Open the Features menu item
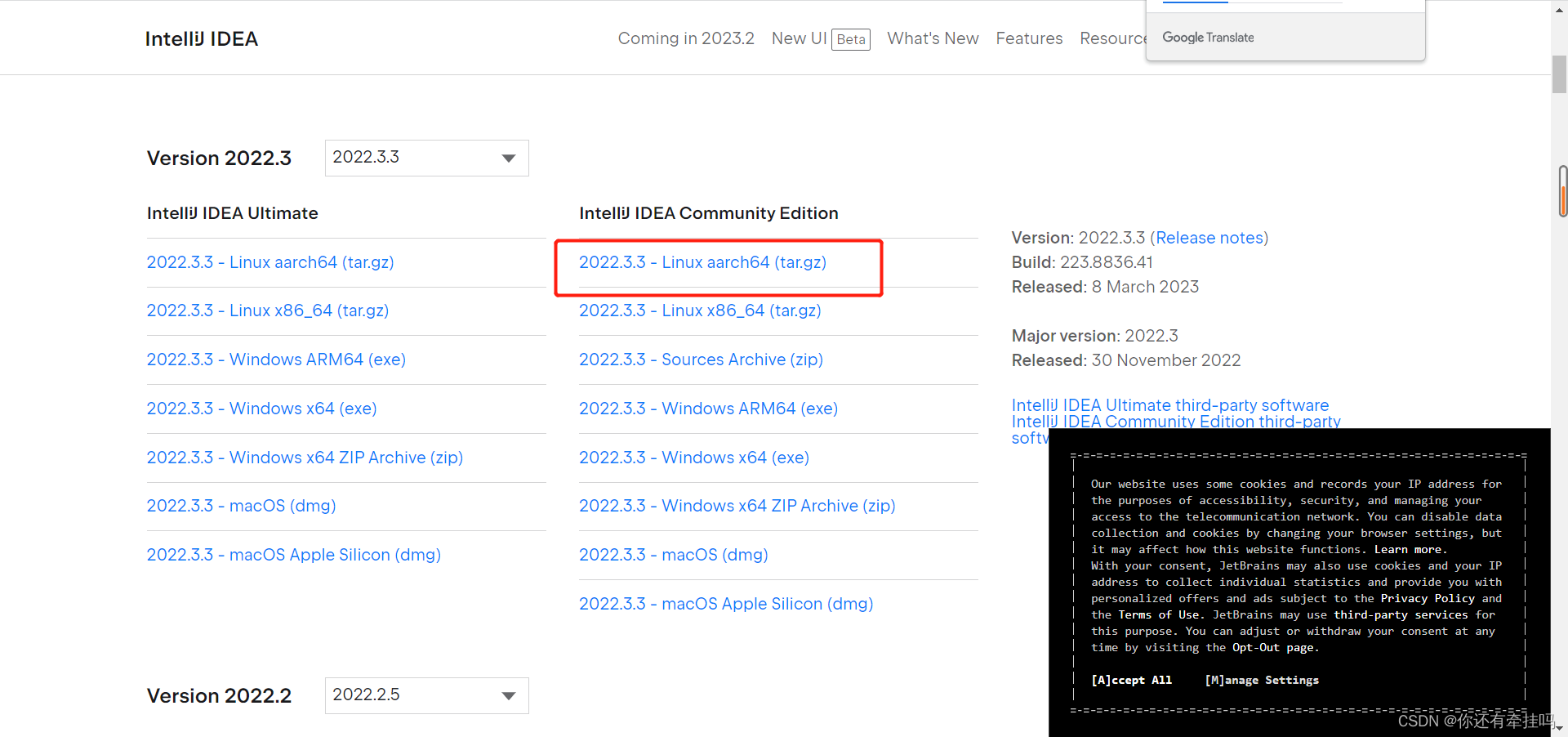Screen dimensions: 1568x737 click(x=1029, y=38)
